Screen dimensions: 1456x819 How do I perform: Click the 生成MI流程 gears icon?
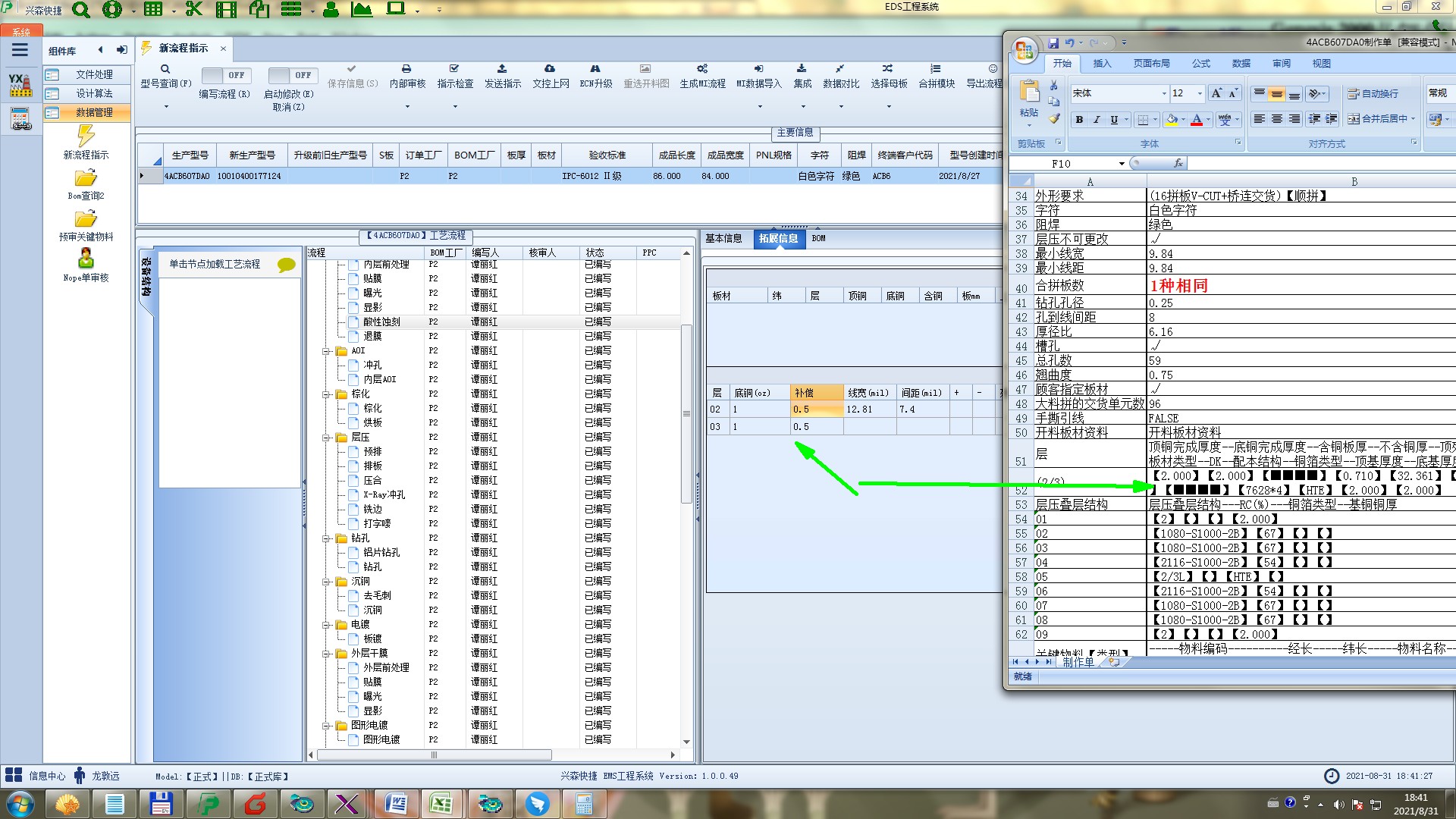pyautogui.click(x=702, y=69)
